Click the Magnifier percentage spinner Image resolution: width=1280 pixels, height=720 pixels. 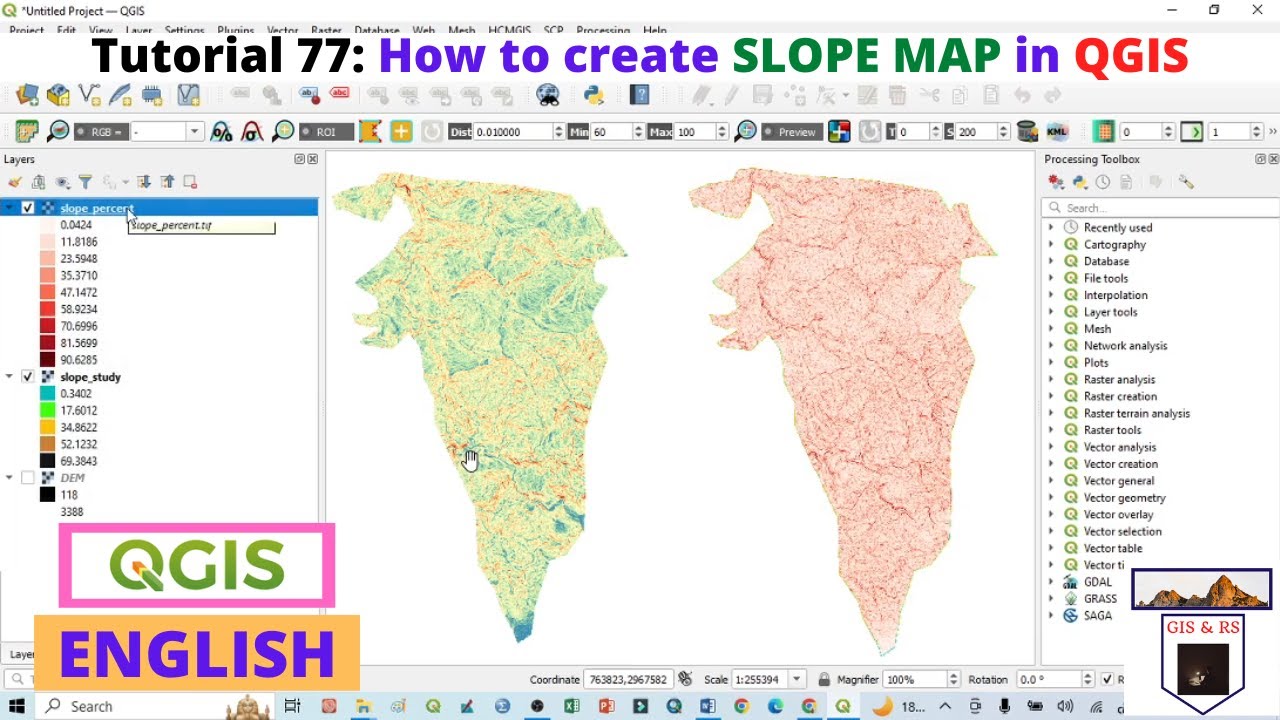(x=953, y=679)
